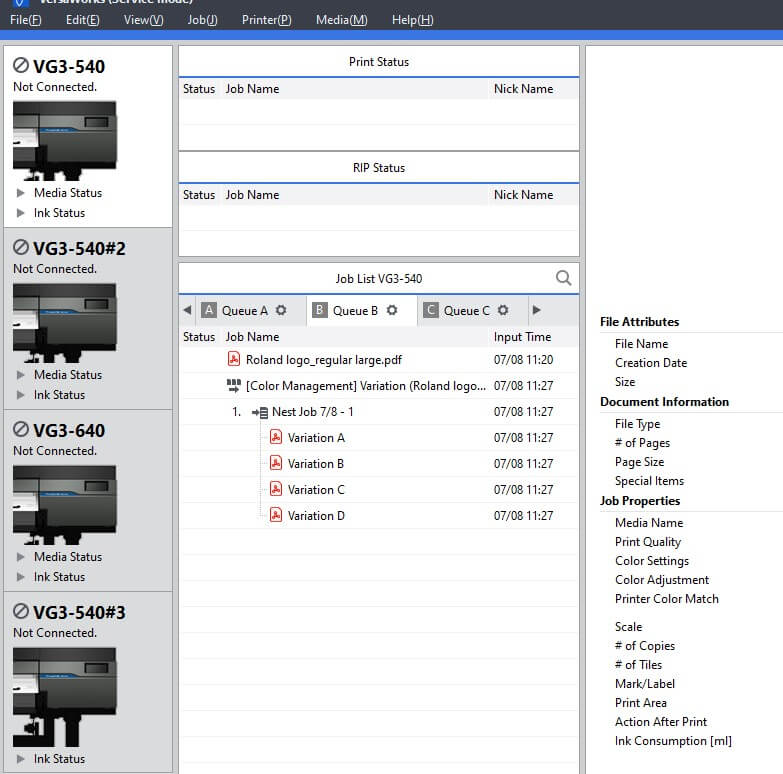Click the Variation D PDF icon

(276, 515)
